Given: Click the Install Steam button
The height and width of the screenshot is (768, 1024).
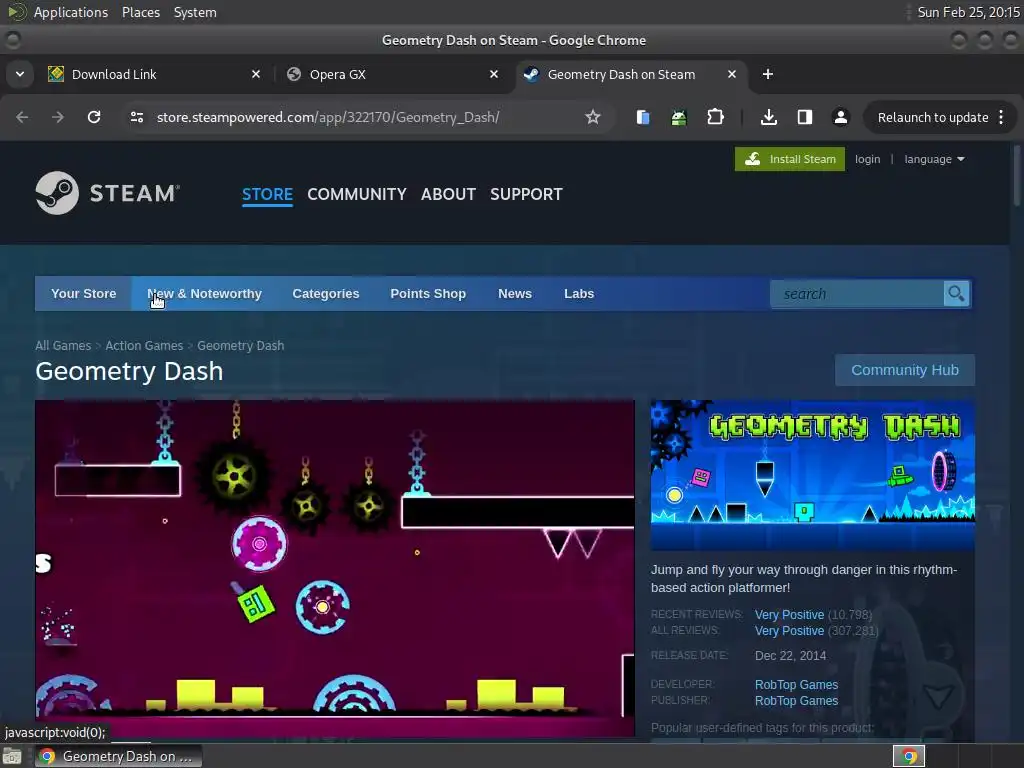Looking at the screenshot, I should [790, 159].
